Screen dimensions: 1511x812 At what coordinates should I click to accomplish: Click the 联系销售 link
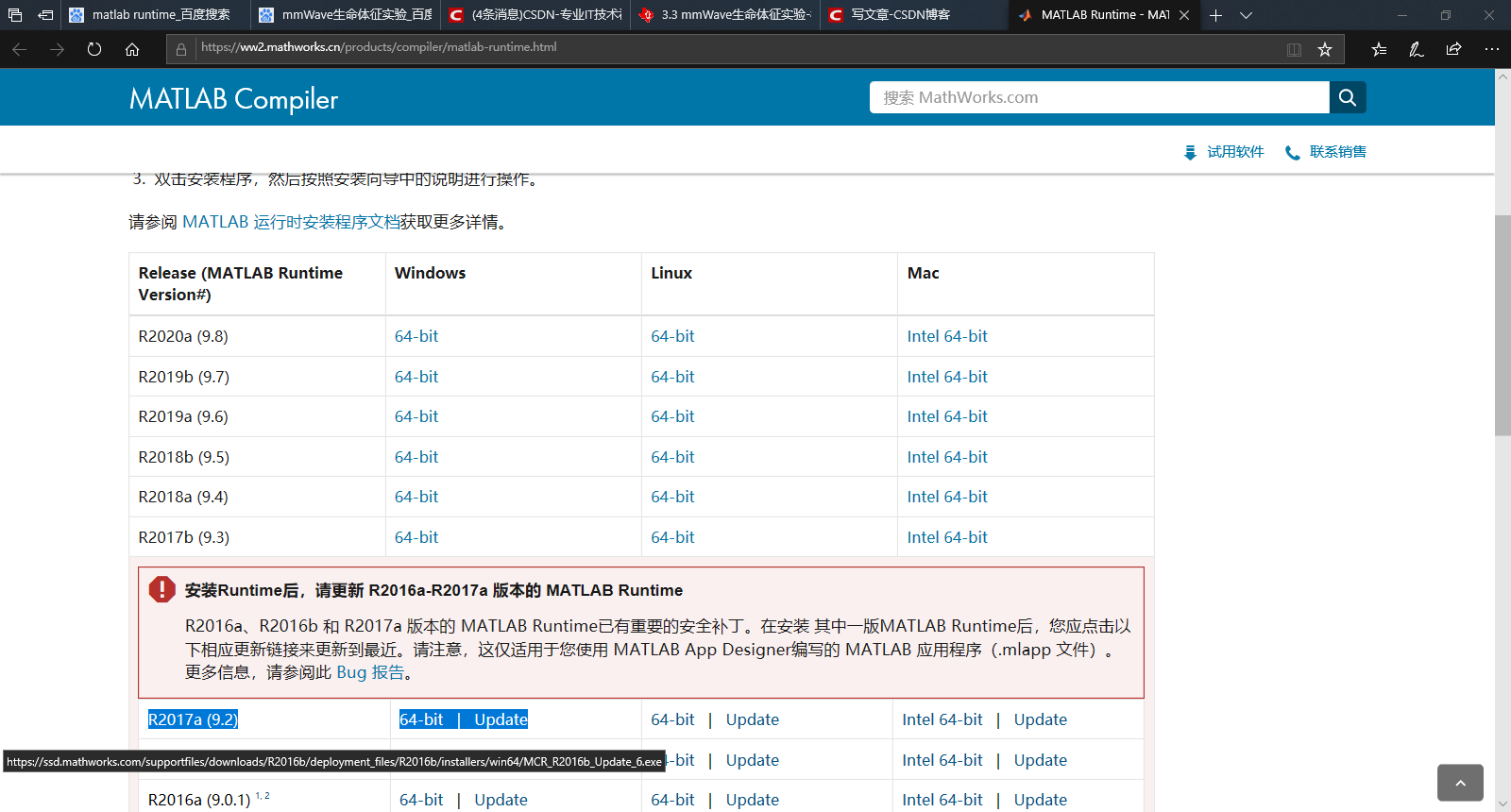click(1326, 152)
